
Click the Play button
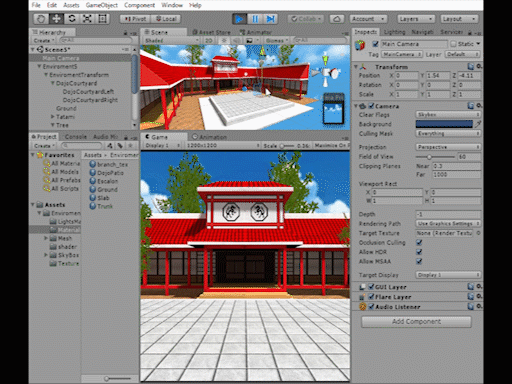(x=239, y=19)
